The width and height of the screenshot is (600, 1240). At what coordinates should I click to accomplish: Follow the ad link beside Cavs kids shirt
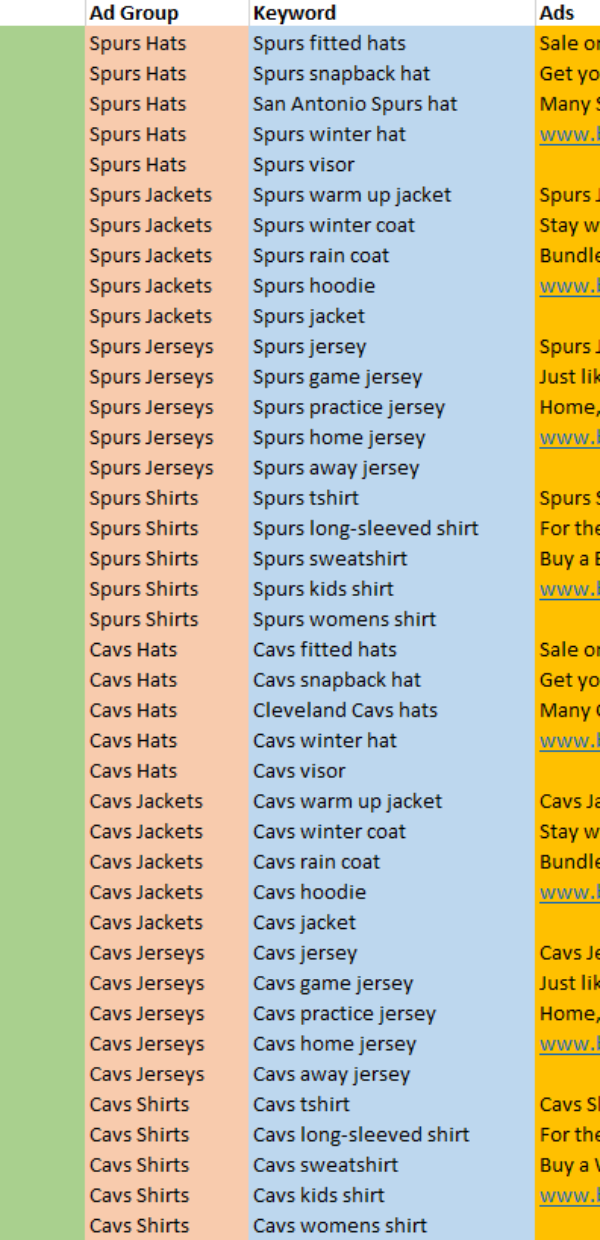(570, 1195)
